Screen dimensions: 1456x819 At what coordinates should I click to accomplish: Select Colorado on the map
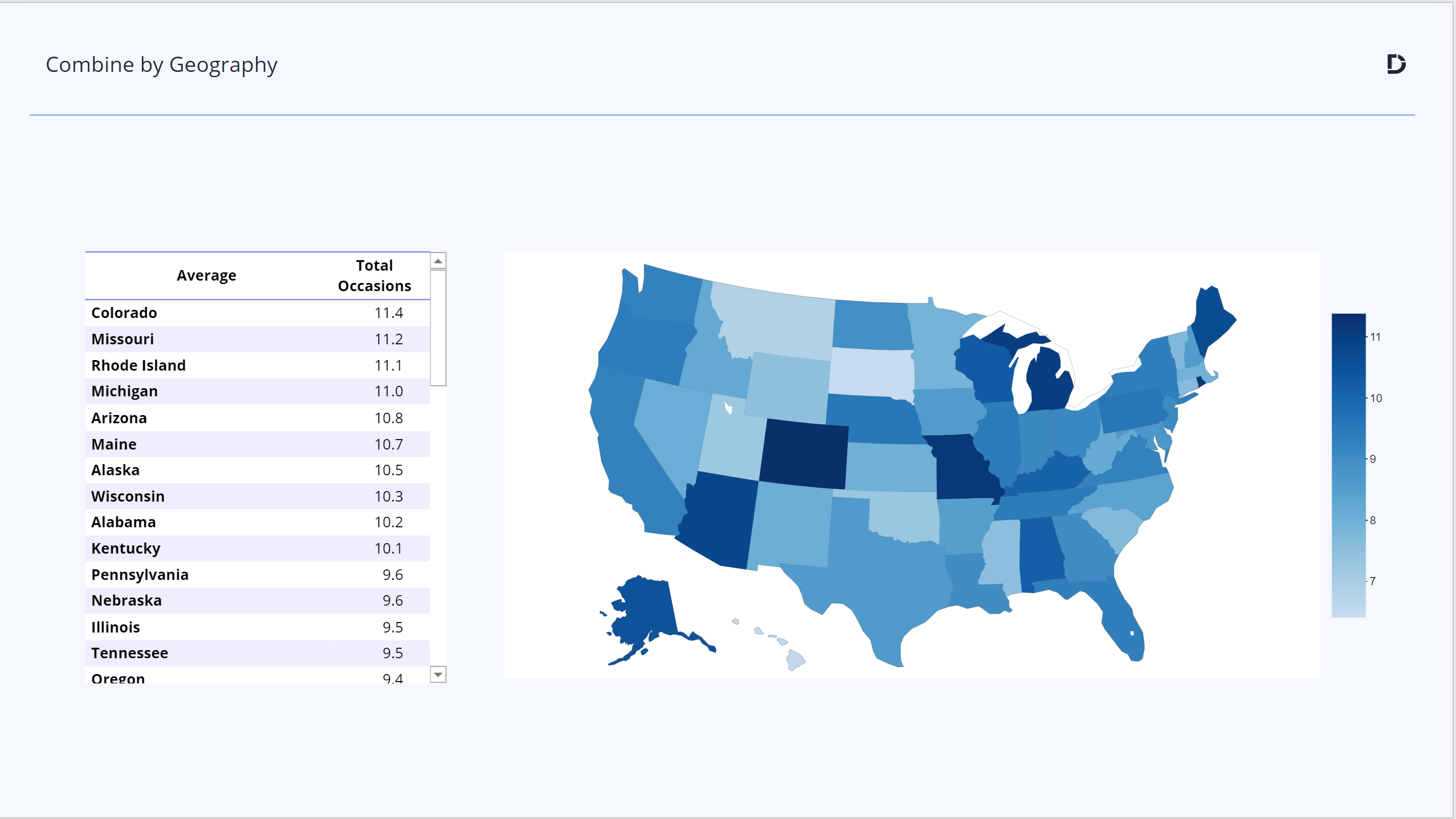(804, 454)
